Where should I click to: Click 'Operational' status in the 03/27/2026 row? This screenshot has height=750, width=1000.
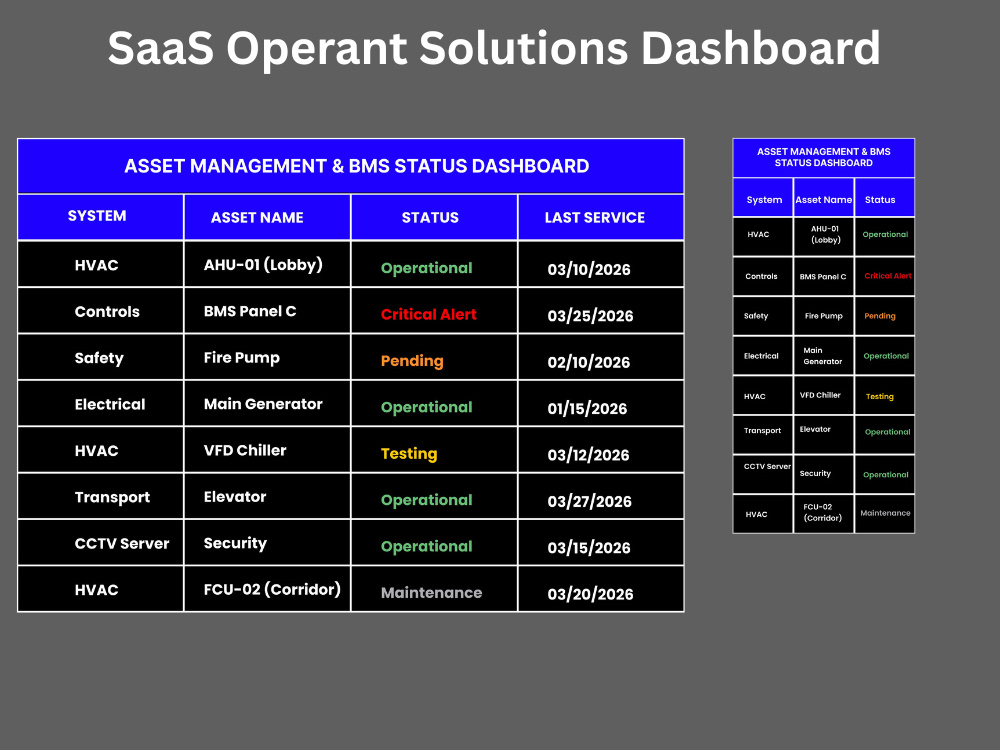click(426, 501)
